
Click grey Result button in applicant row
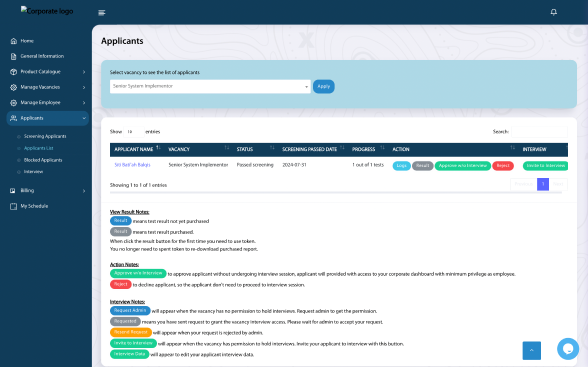click(x=423, y=166)
